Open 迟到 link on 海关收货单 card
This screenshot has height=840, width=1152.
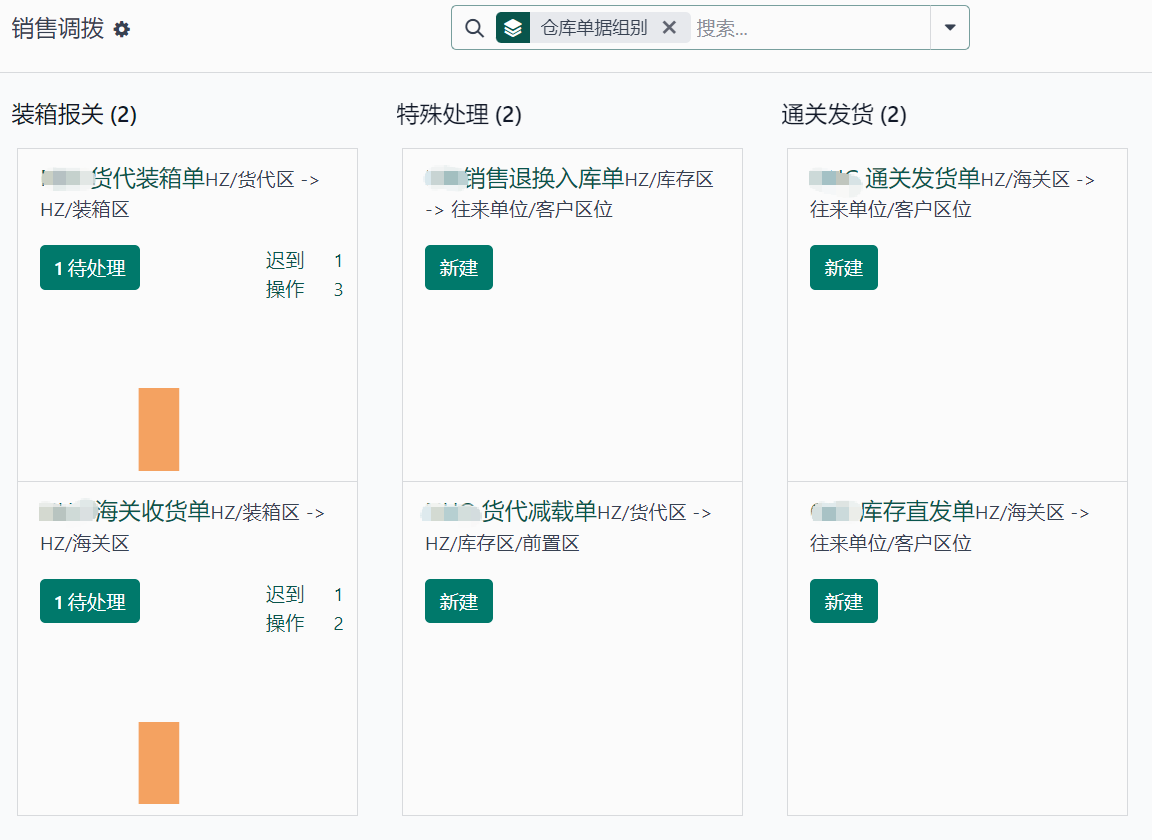click(x=285, y=594)
